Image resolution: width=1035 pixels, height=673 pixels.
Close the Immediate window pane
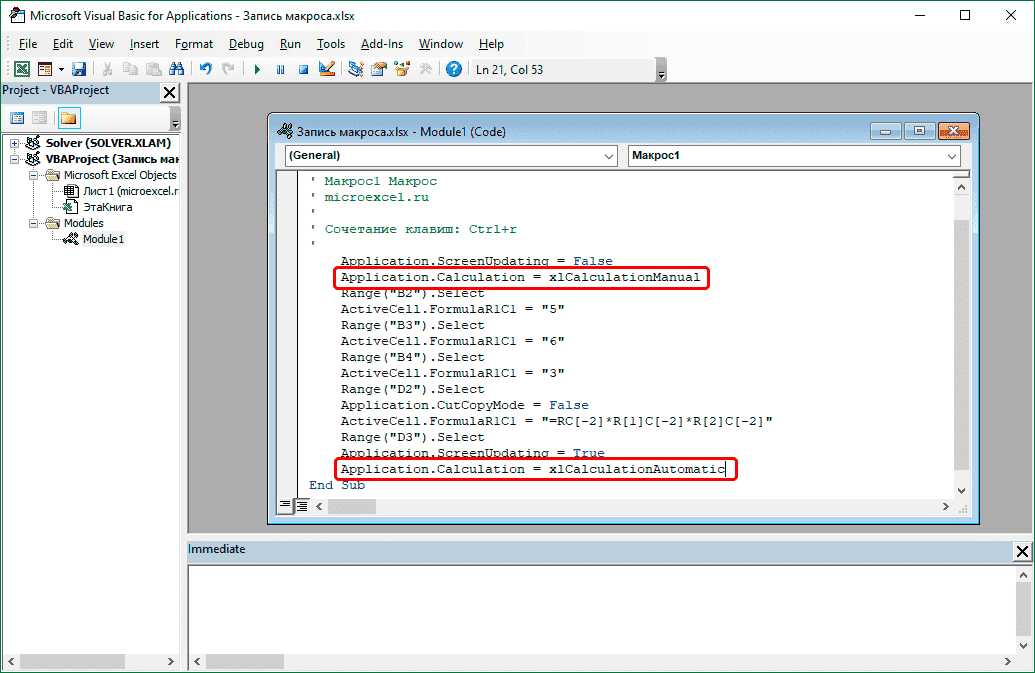pyautogui.click(x=1022, y=551)
